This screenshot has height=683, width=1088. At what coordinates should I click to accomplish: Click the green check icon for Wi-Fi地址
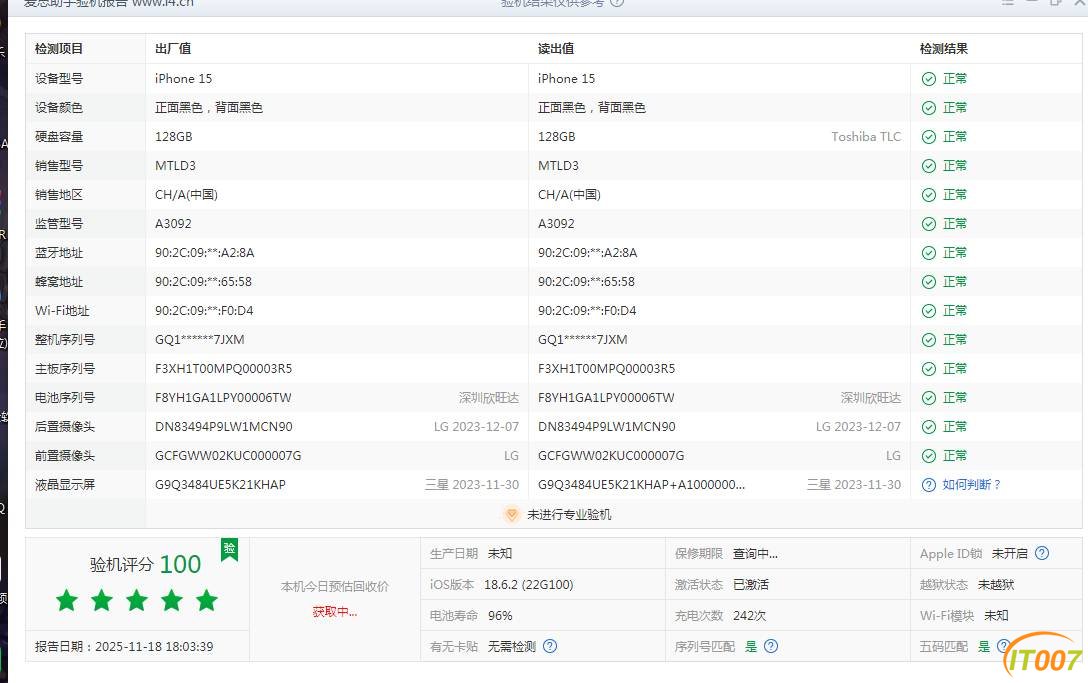point(928,311)
